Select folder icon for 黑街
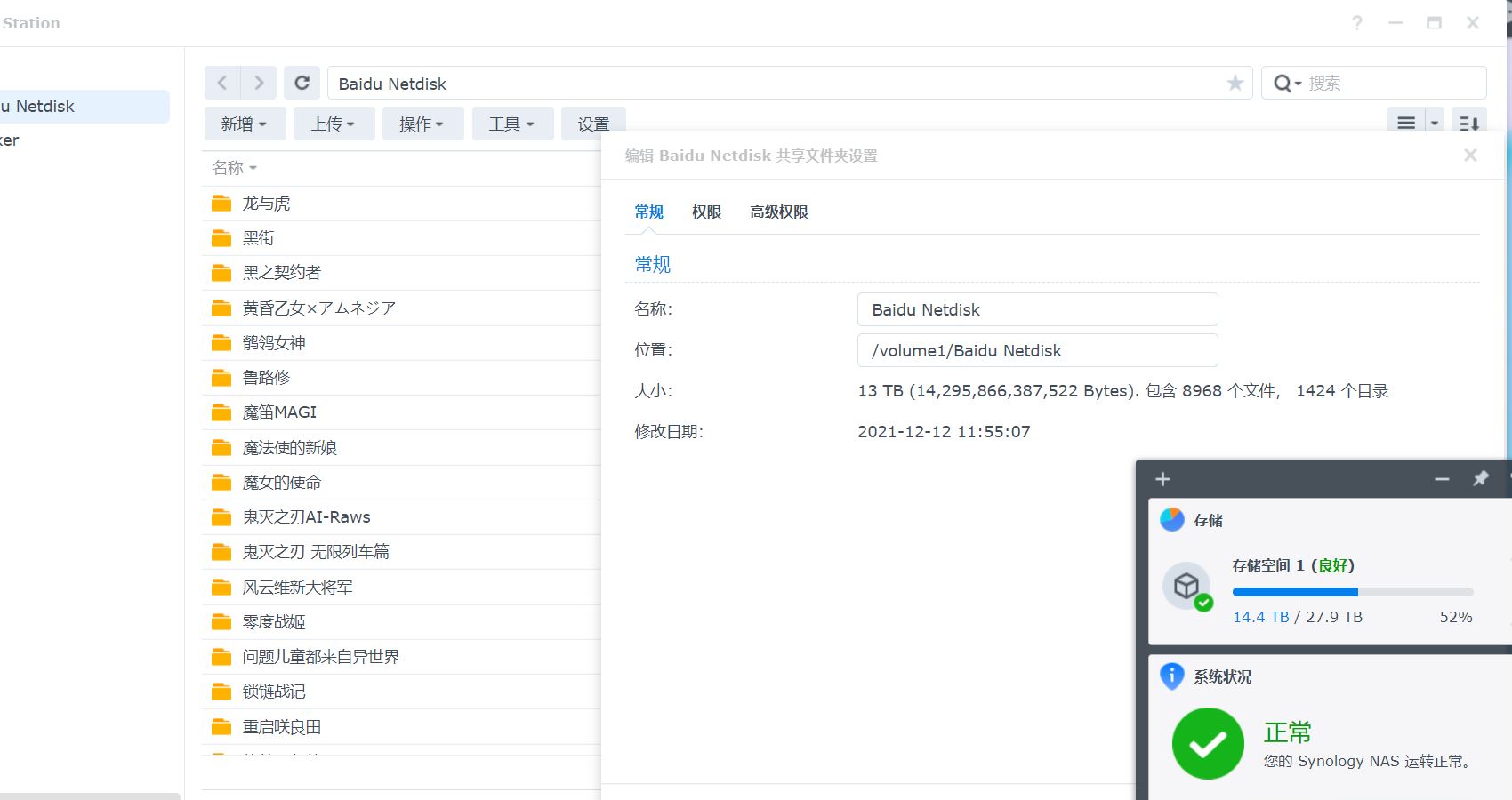This screenshot has height=800, width=1512. pyautogui.click(x=221, y=238)
